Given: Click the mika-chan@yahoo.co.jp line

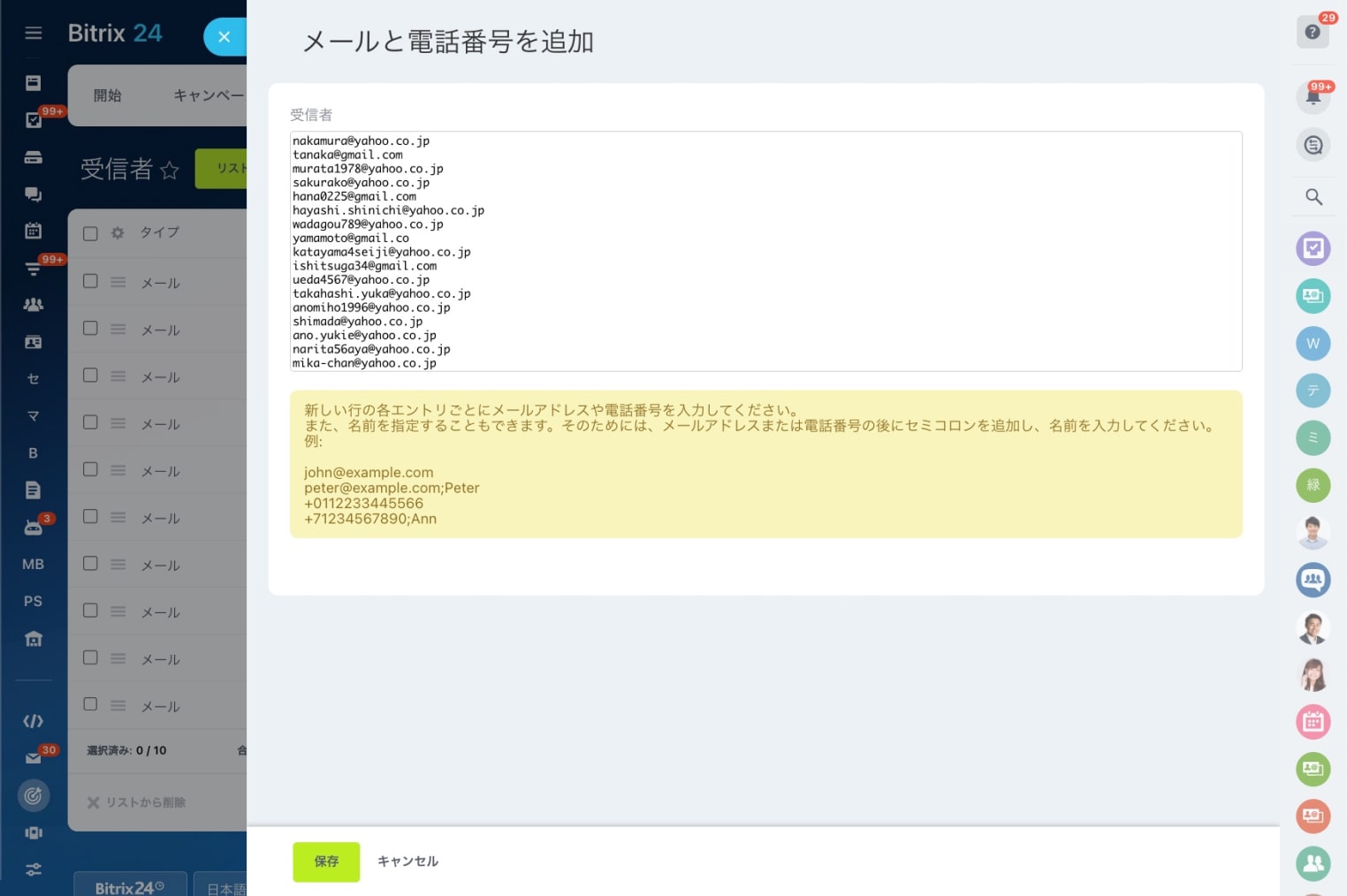Looking at the screenshot, I should (364, 363).
